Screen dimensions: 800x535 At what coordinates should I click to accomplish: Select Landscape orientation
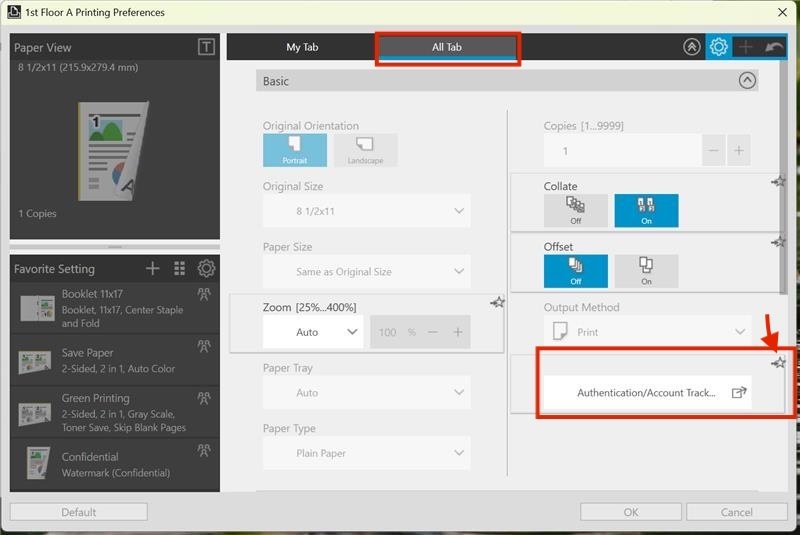pos(365,150)
